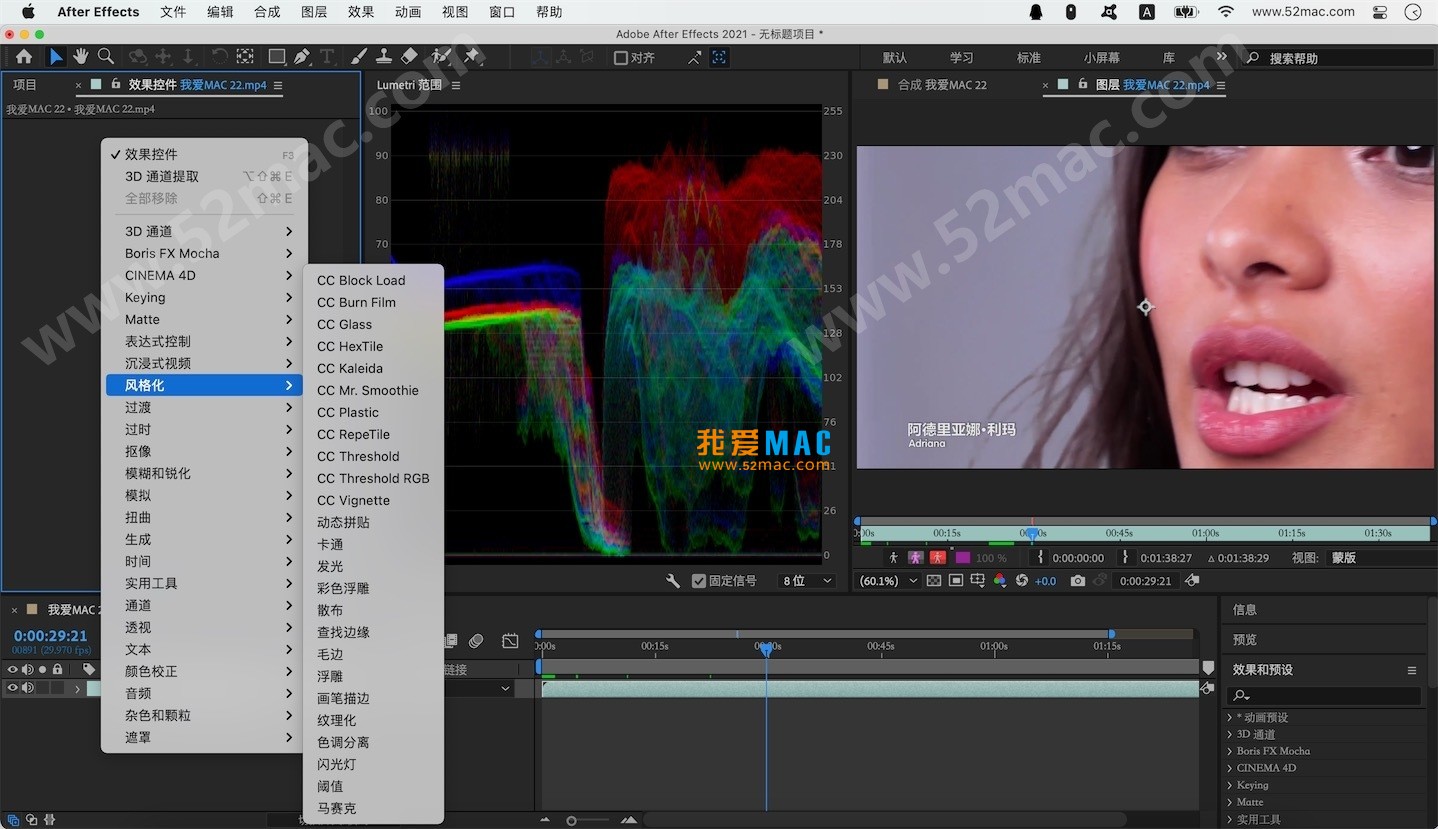Select the Puppet Pin tool
The width and height of the screenshot is (1438, 829).
(472, 57)
